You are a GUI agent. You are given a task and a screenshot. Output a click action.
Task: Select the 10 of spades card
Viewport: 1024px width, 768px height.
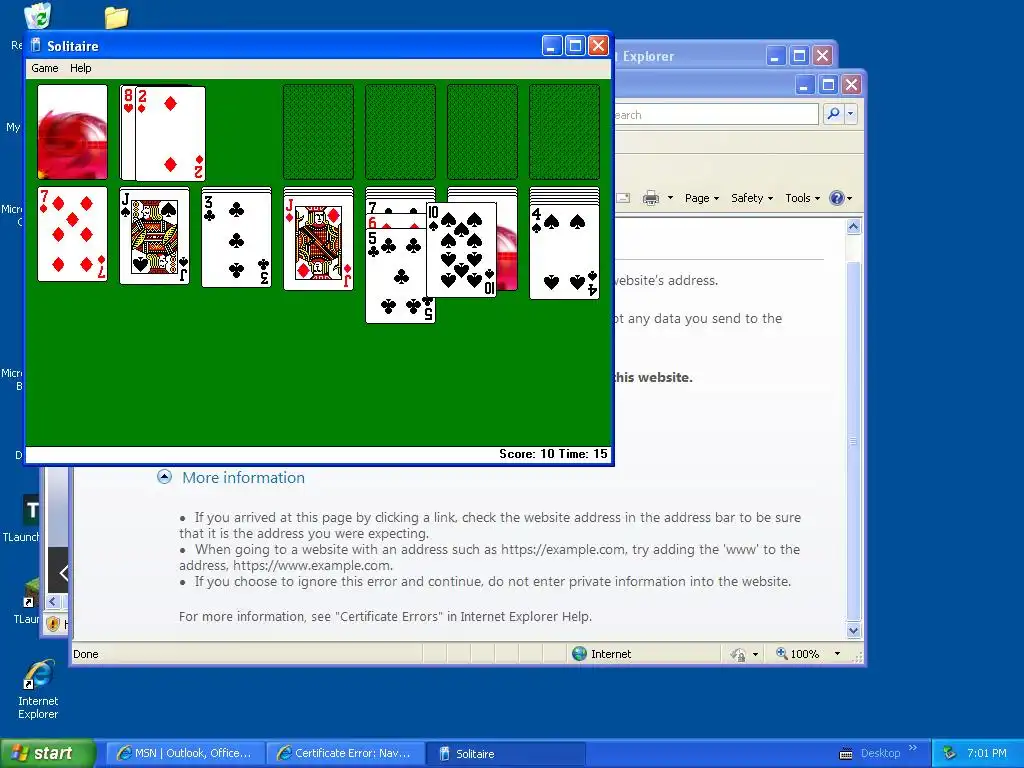[x=461, y=250]
